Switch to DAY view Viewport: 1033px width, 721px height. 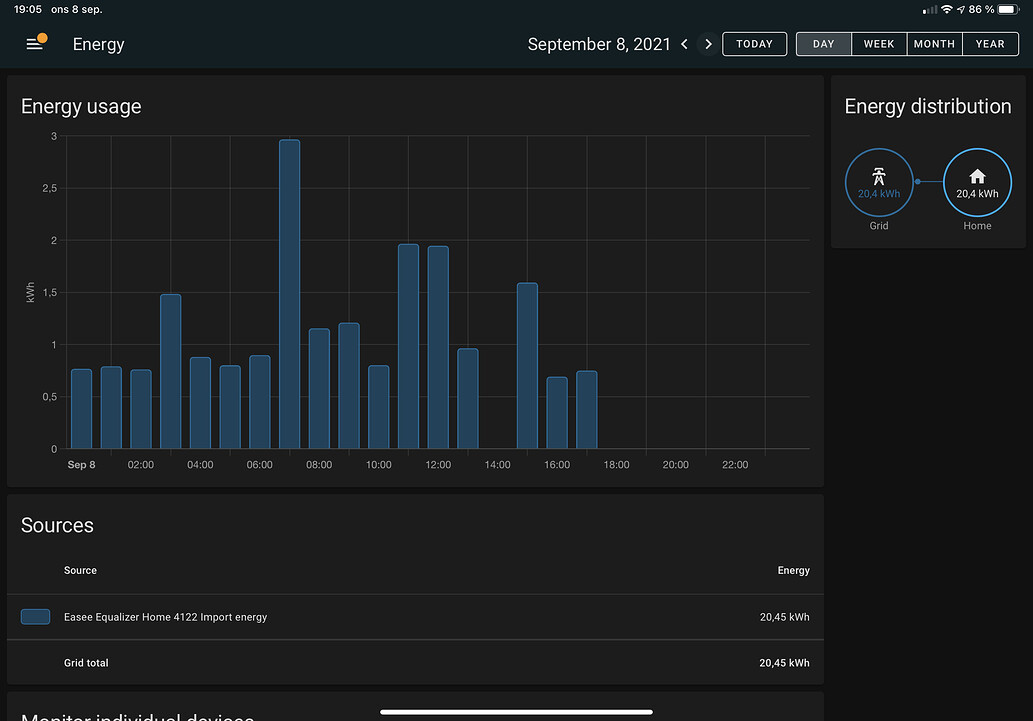pos(824,44)
